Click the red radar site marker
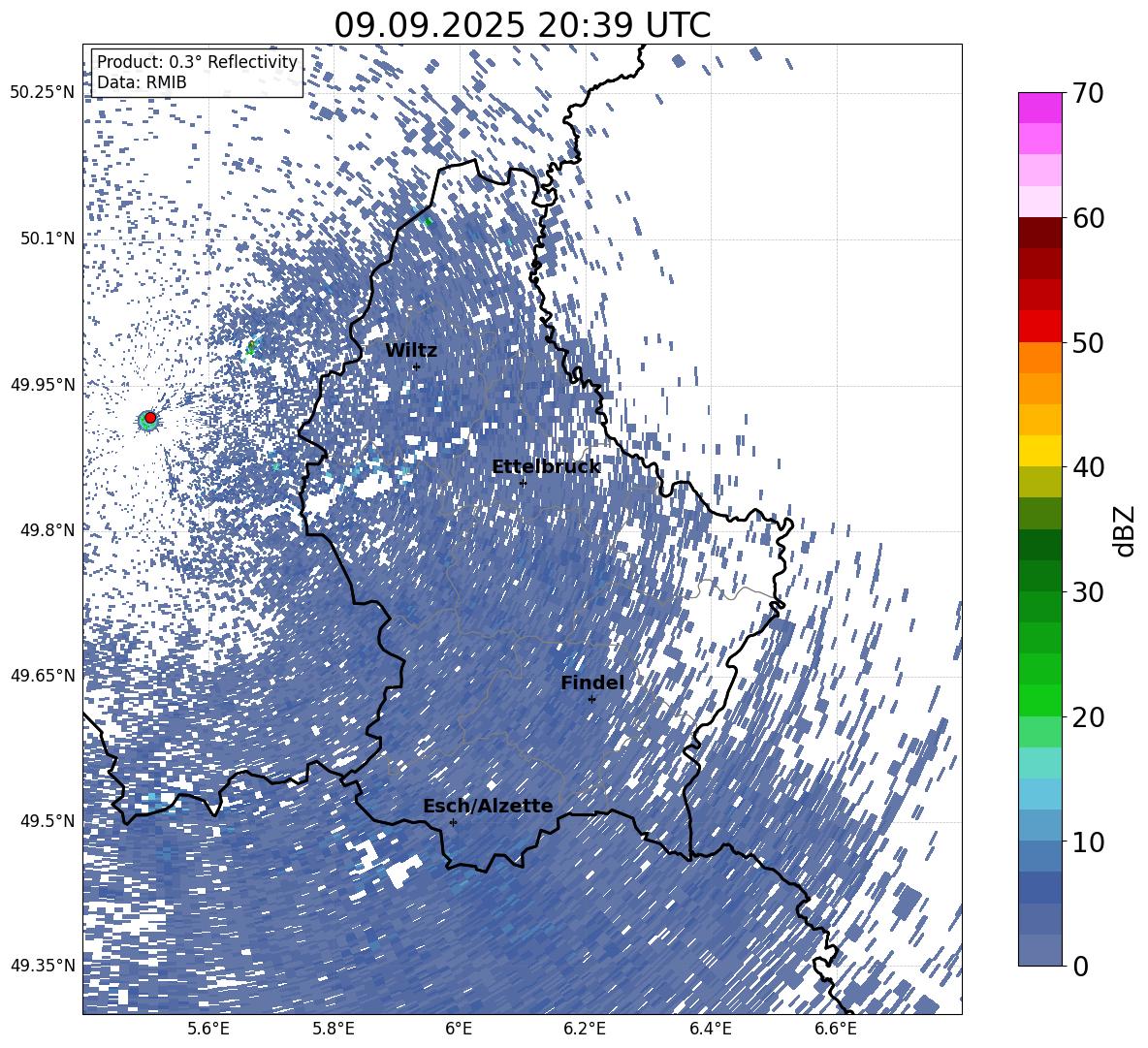The width and height of the screenshot is (1148, 1048). coord(150,417)
